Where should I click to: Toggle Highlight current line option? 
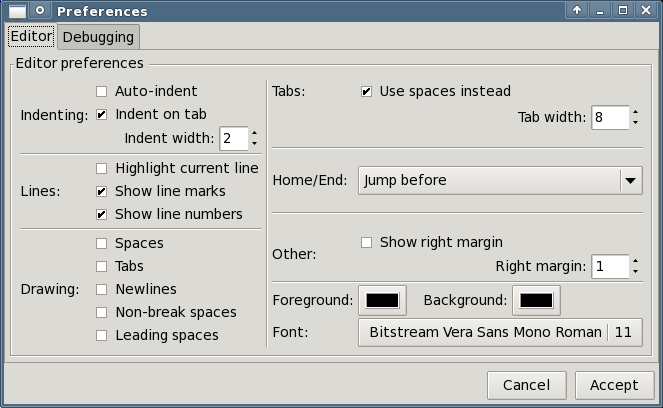(101, 168)
